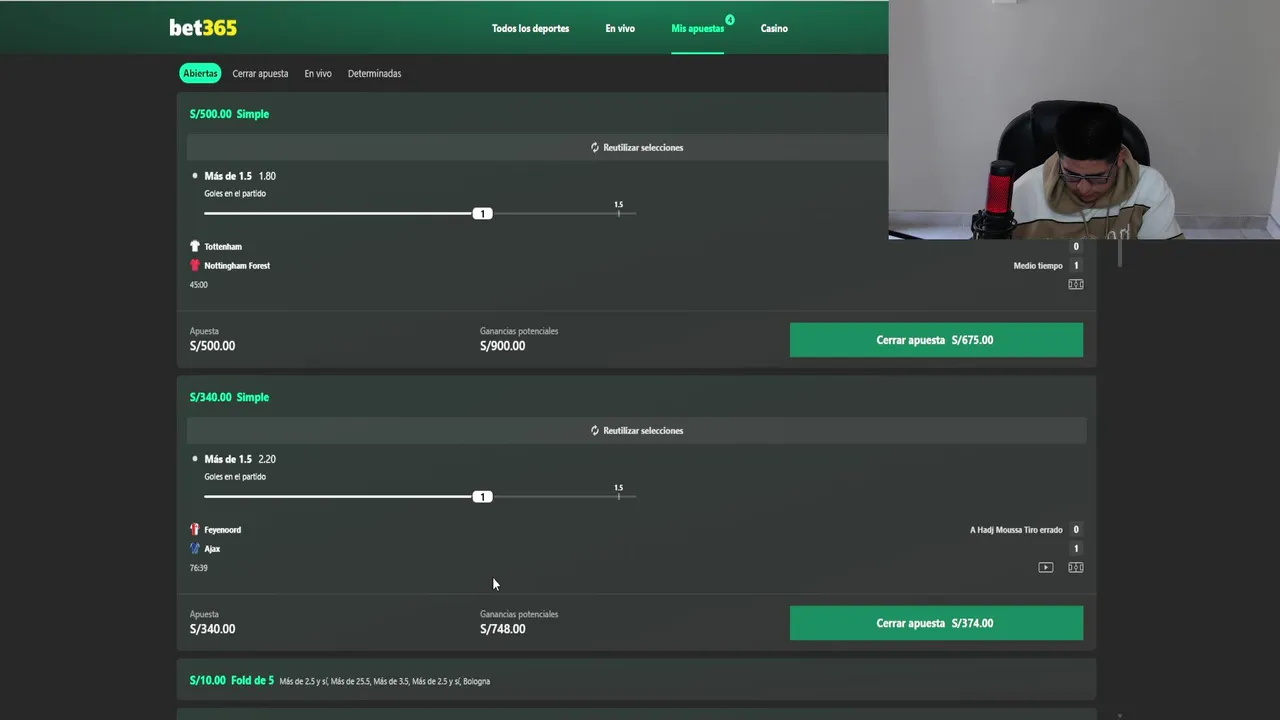1280x720 pixels.
Task: Open pitch view icon for Feyenoord match
Action: [x=1076, y=567]
